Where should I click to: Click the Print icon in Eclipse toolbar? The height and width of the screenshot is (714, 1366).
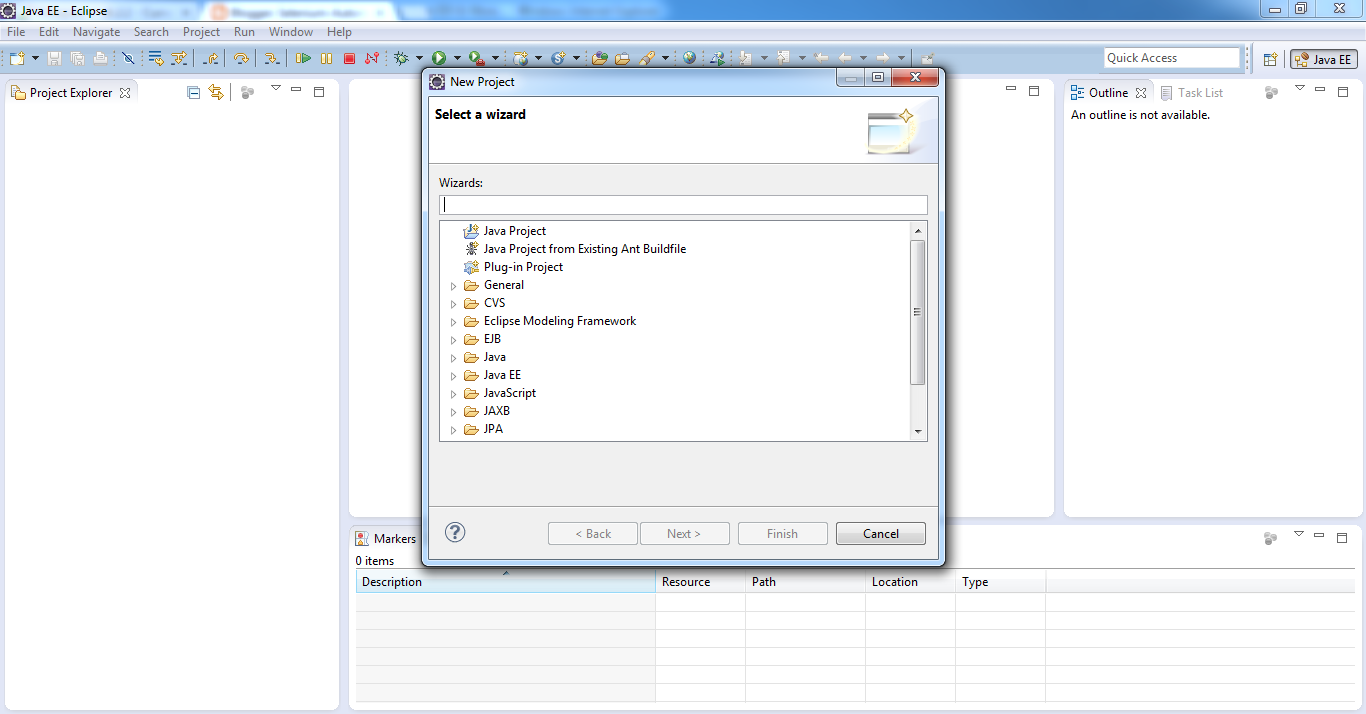(100, 58)
